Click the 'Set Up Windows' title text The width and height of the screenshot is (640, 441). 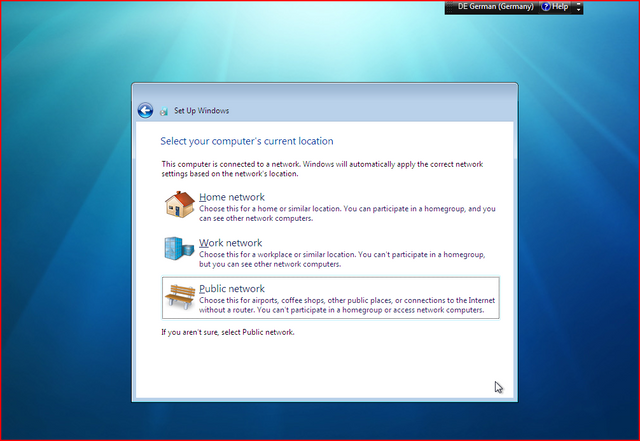tap(201, 111)
